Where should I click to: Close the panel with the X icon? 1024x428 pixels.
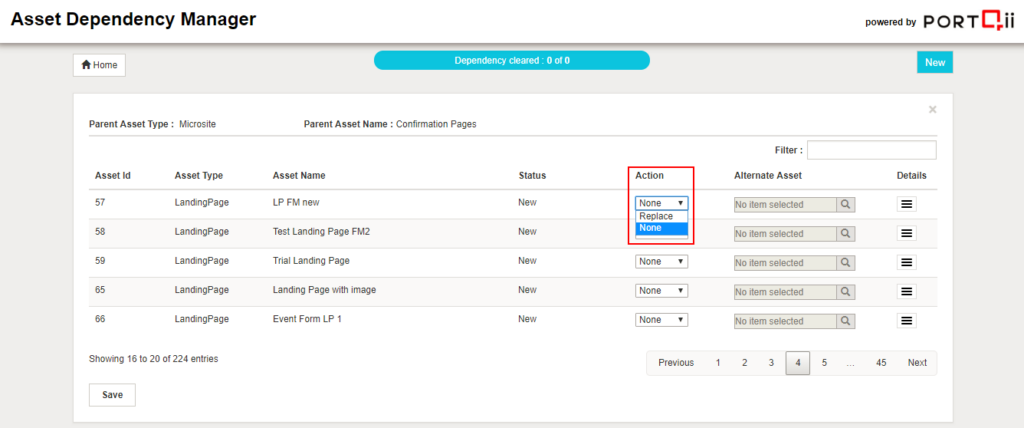point(932,109)
